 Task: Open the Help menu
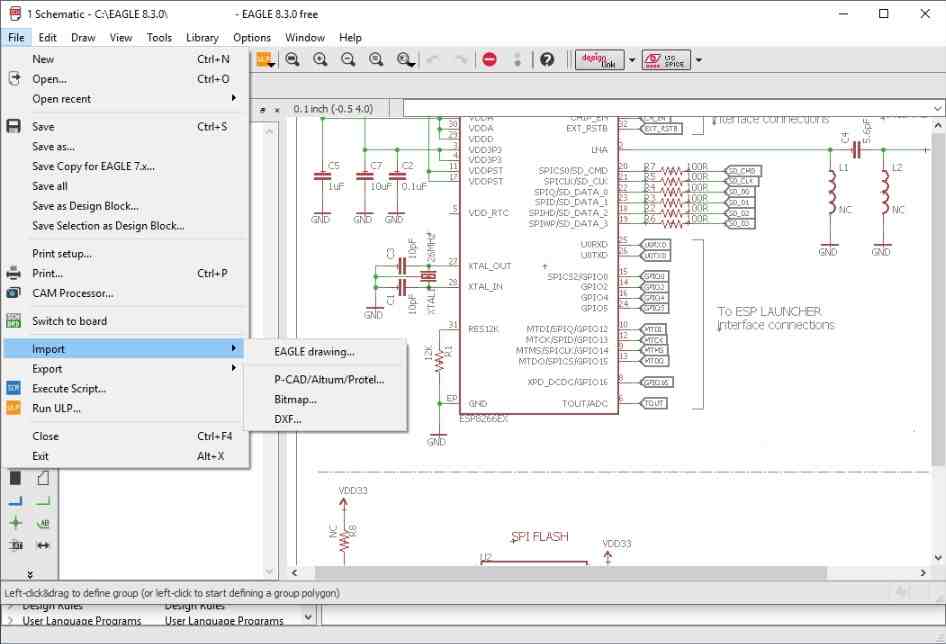(x=350, y=37)
